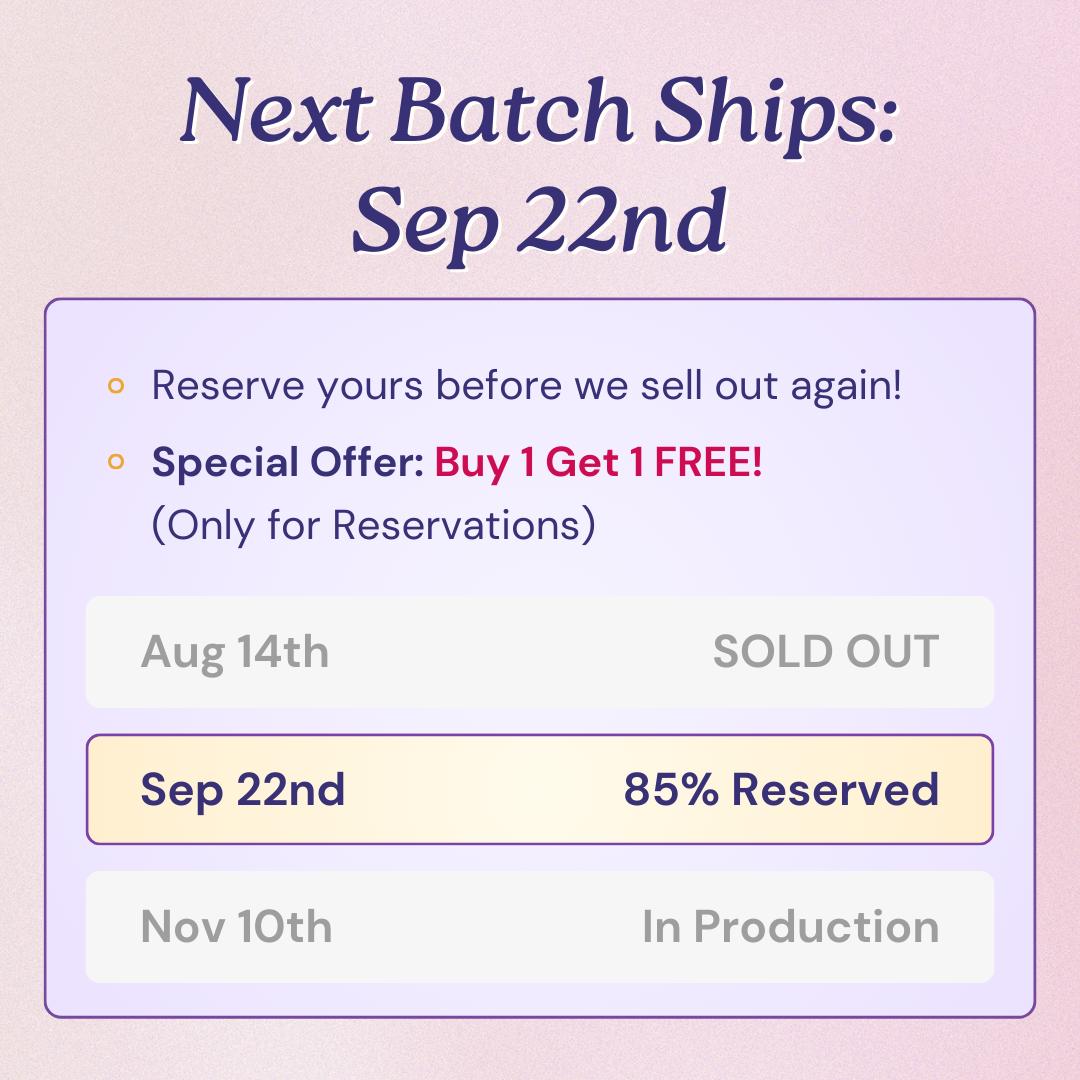1080x1080 pixels.
Task: Click the SOLD OUT status
Action: click(x=826, y=652)
